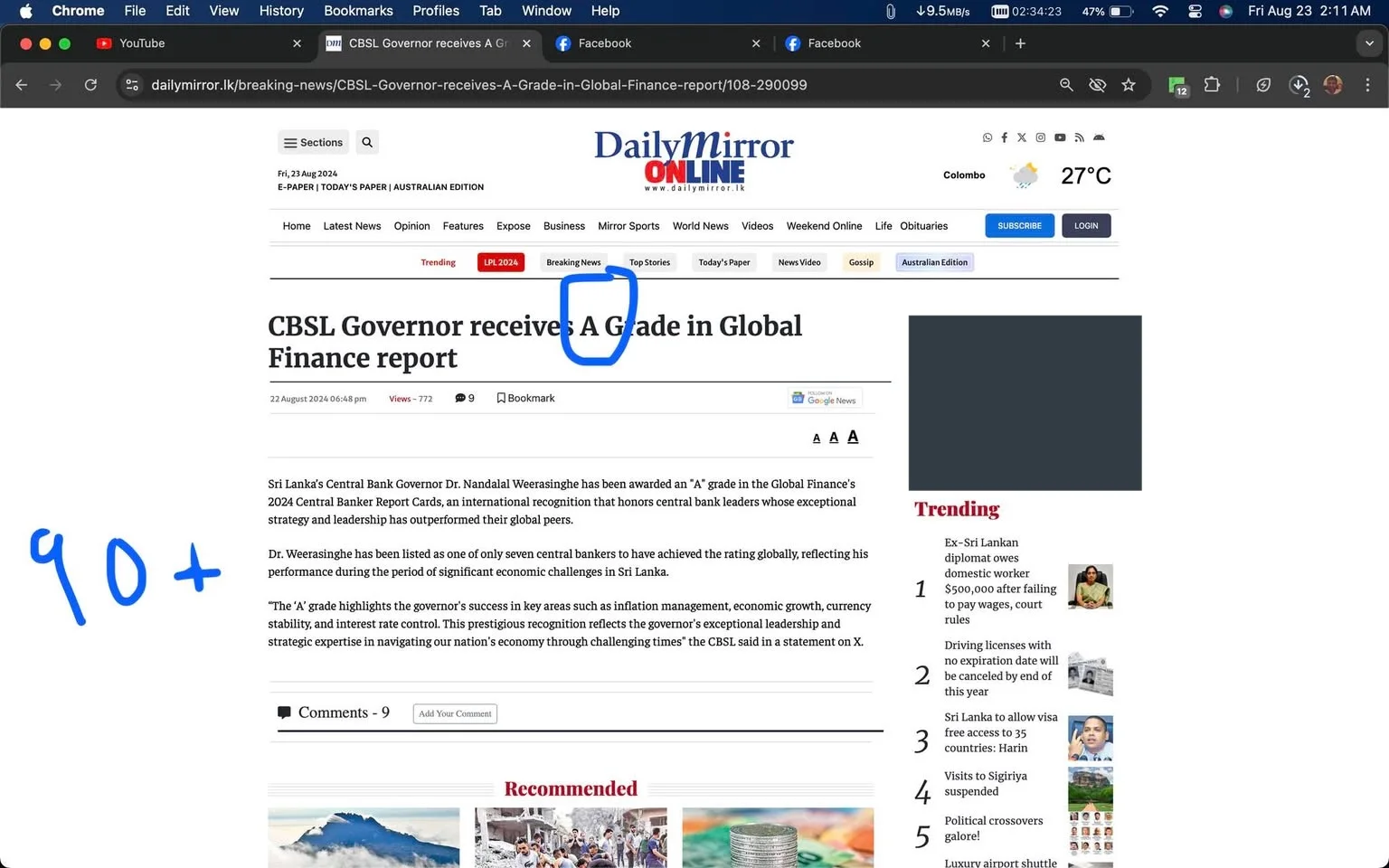Screen dimensions: 1389x868
Task: Select the largest font size A
Action: [853, 437]
